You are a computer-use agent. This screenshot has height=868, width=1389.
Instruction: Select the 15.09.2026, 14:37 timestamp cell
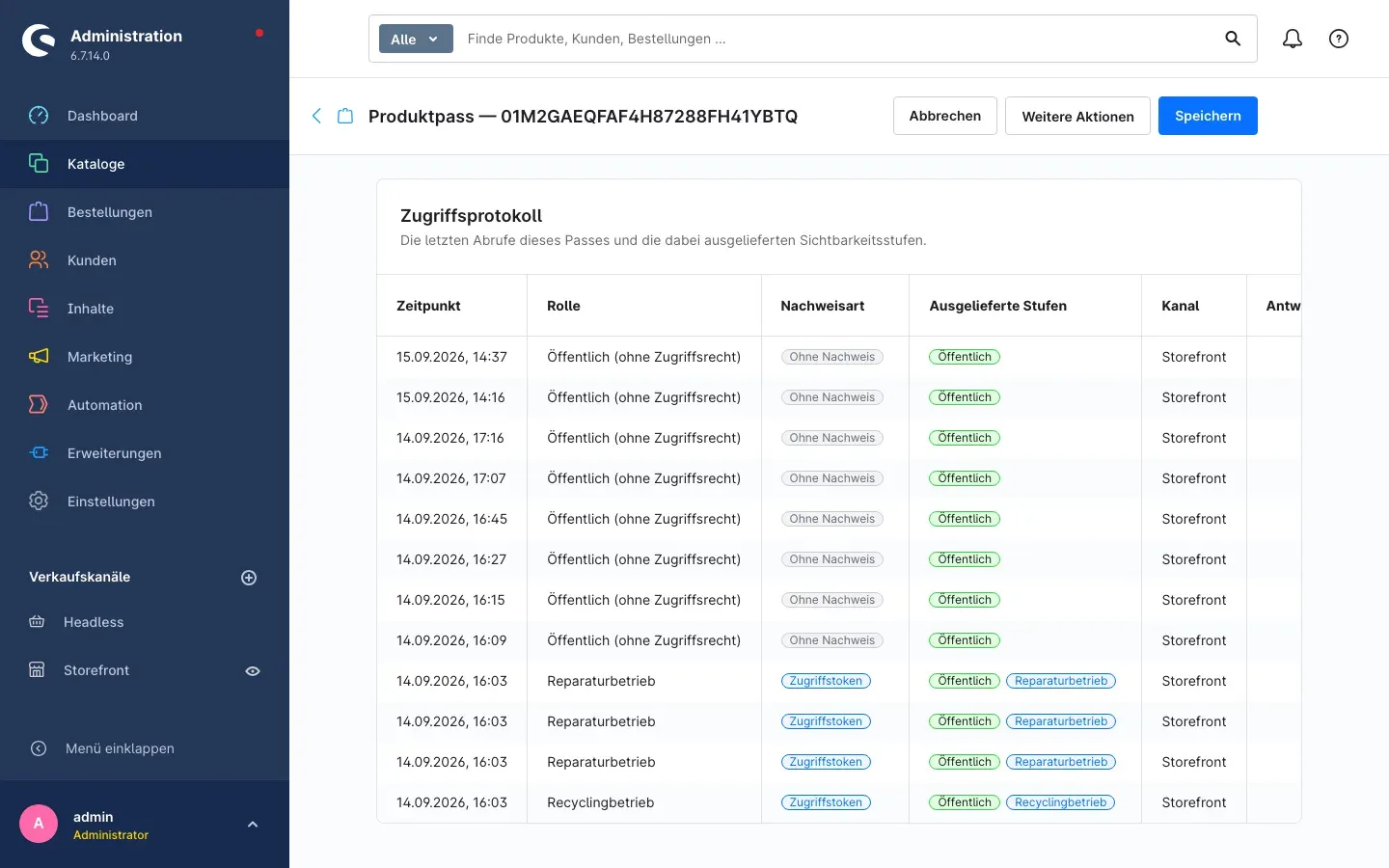pos(451,357)
